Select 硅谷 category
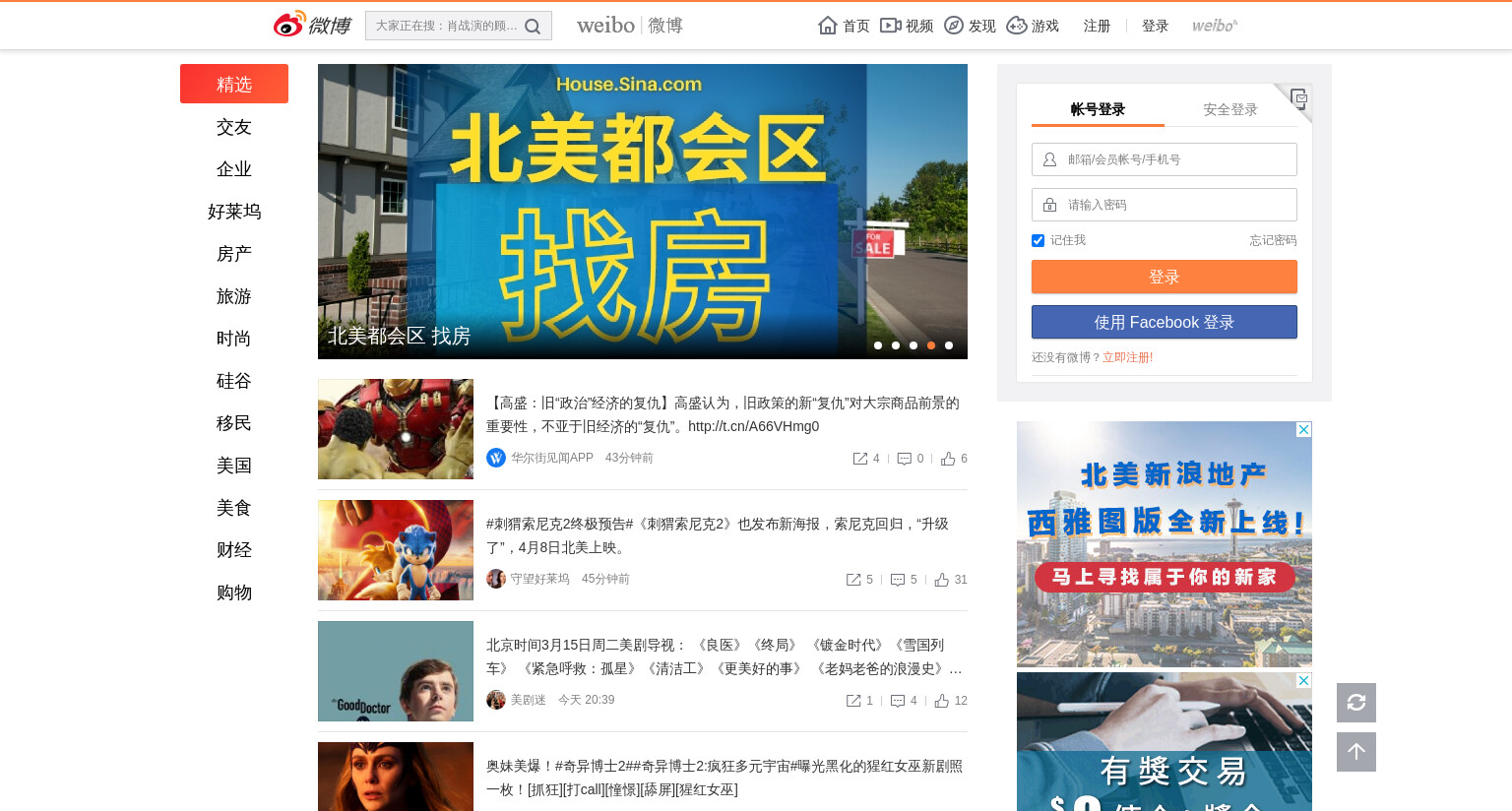 click(x=234, y=381)
